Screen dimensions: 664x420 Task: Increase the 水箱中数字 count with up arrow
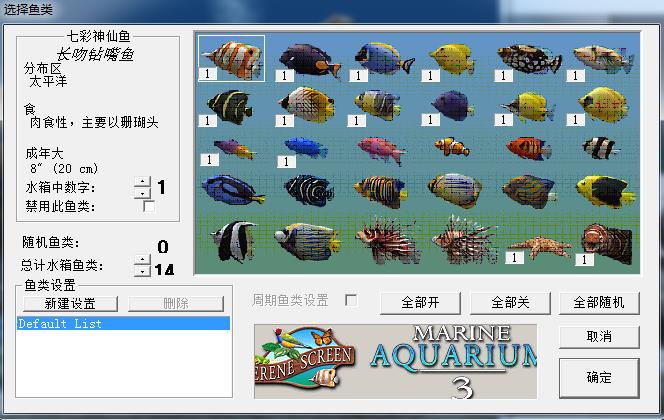tap(143, 182)
